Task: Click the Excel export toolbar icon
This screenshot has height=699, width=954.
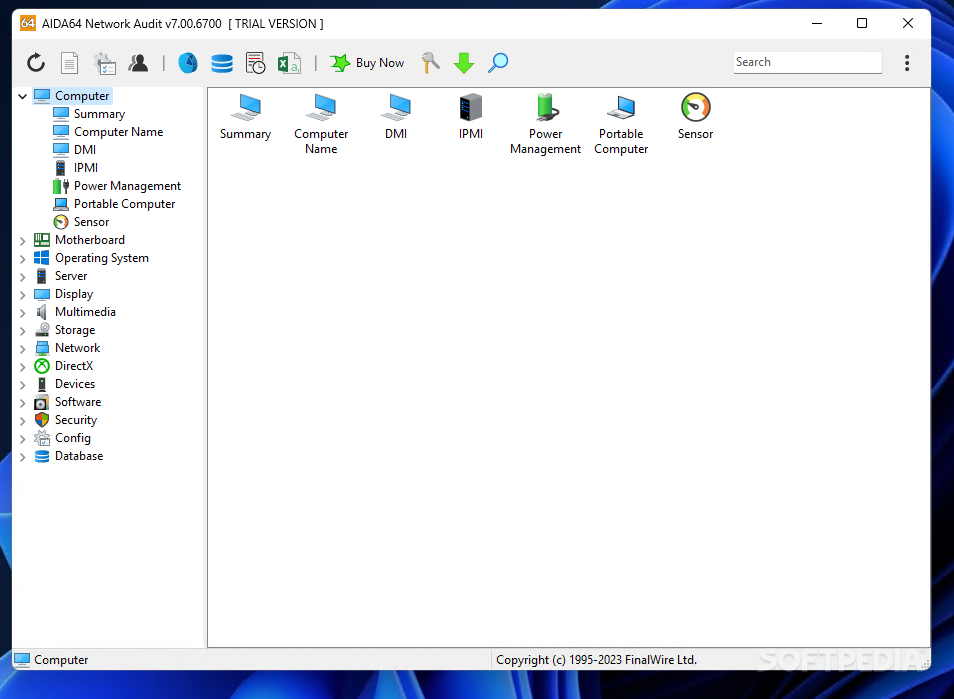Action: (289, 63)
